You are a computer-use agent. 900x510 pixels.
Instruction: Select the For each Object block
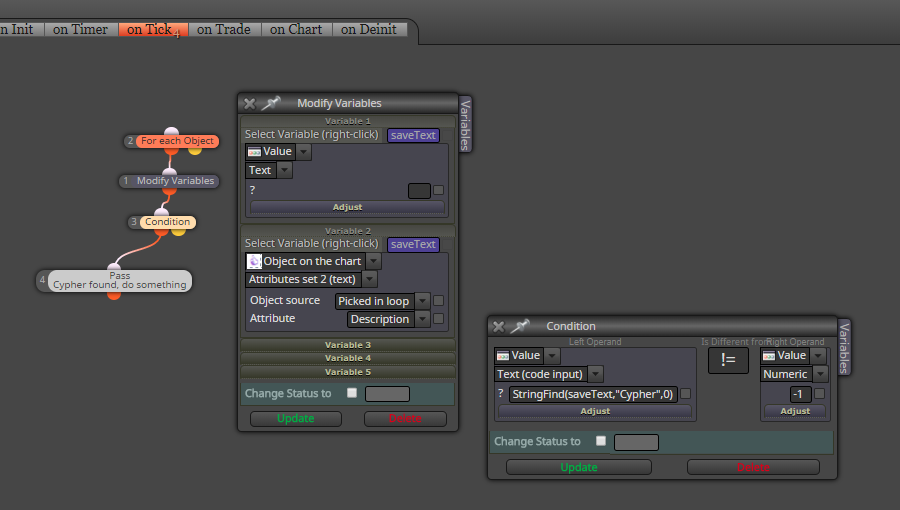177,141
